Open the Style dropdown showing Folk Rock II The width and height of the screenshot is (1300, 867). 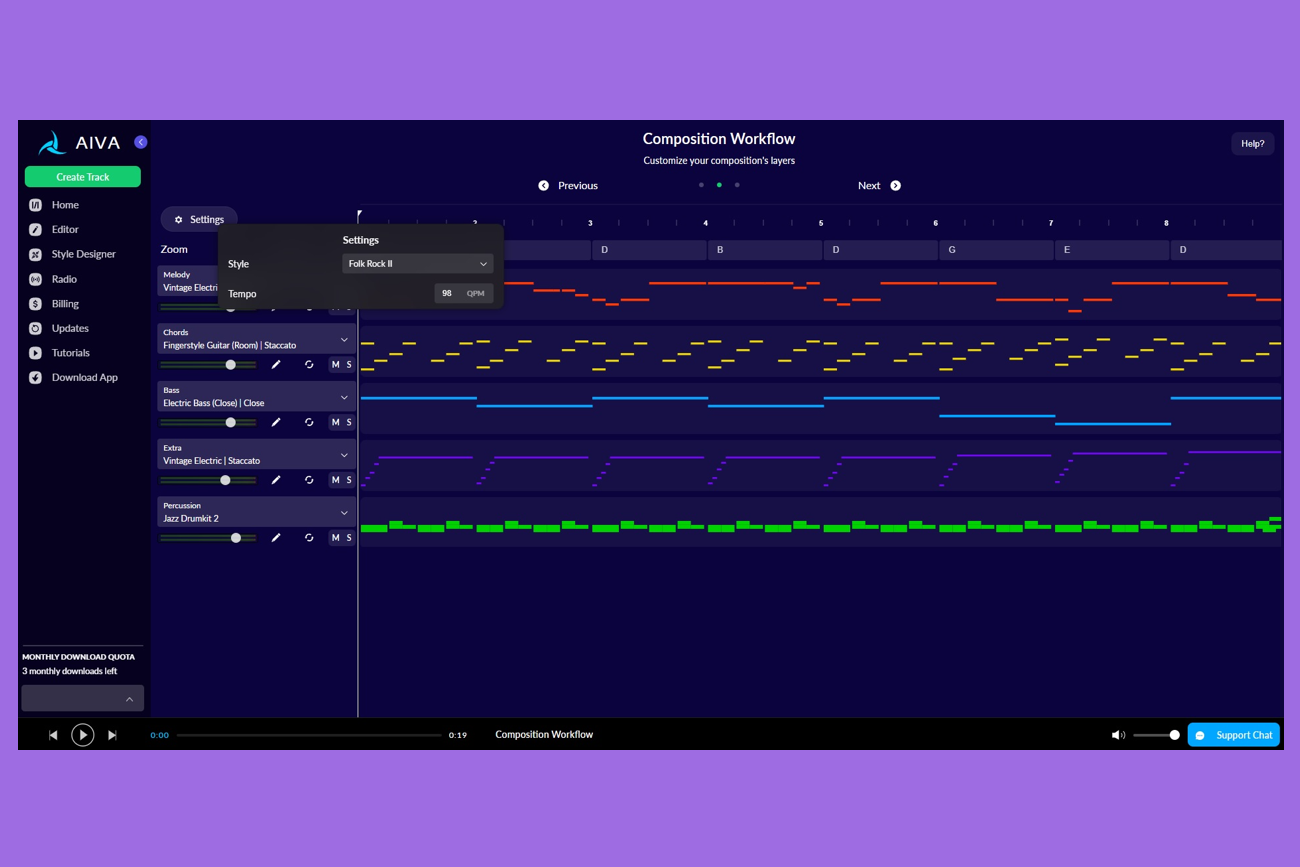(x=417, y=264)
